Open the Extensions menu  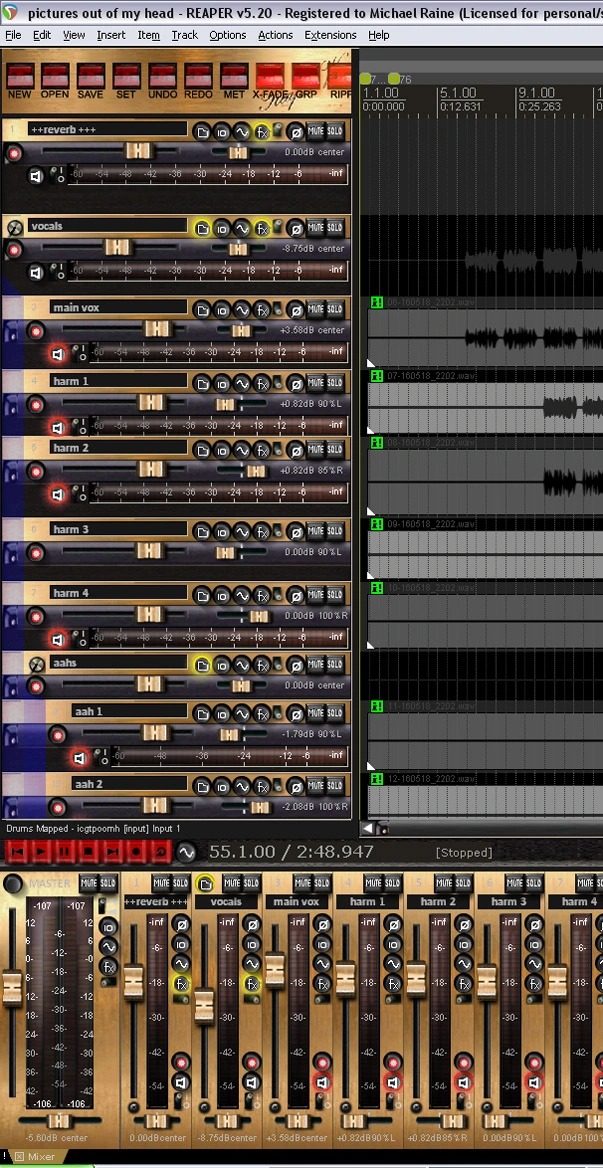point(331,35)
